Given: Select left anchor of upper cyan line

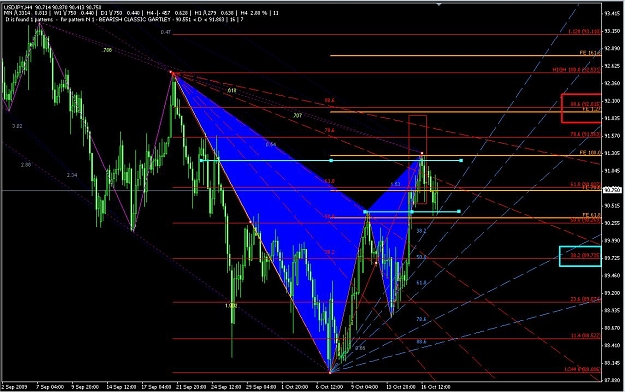Looking at the screenshot, I should click(201, 160).
